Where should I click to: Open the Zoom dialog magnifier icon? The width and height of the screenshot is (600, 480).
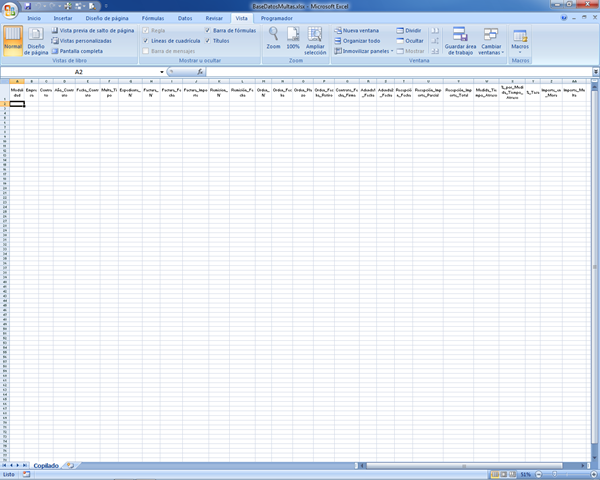click(273, 37)
